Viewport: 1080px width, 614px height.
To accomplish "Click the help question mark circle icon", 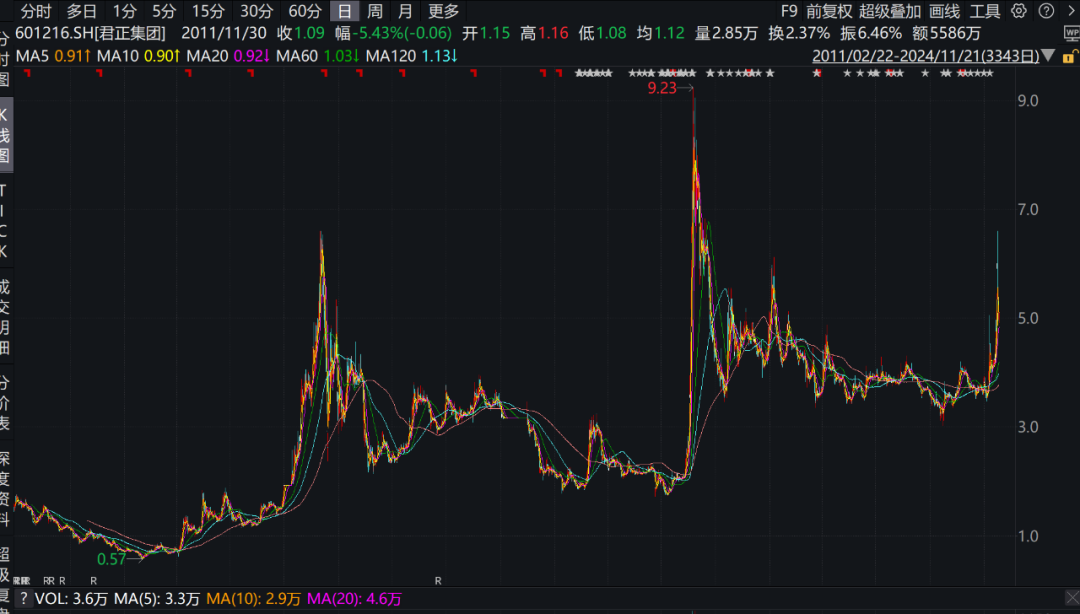I will point(1044,12).
